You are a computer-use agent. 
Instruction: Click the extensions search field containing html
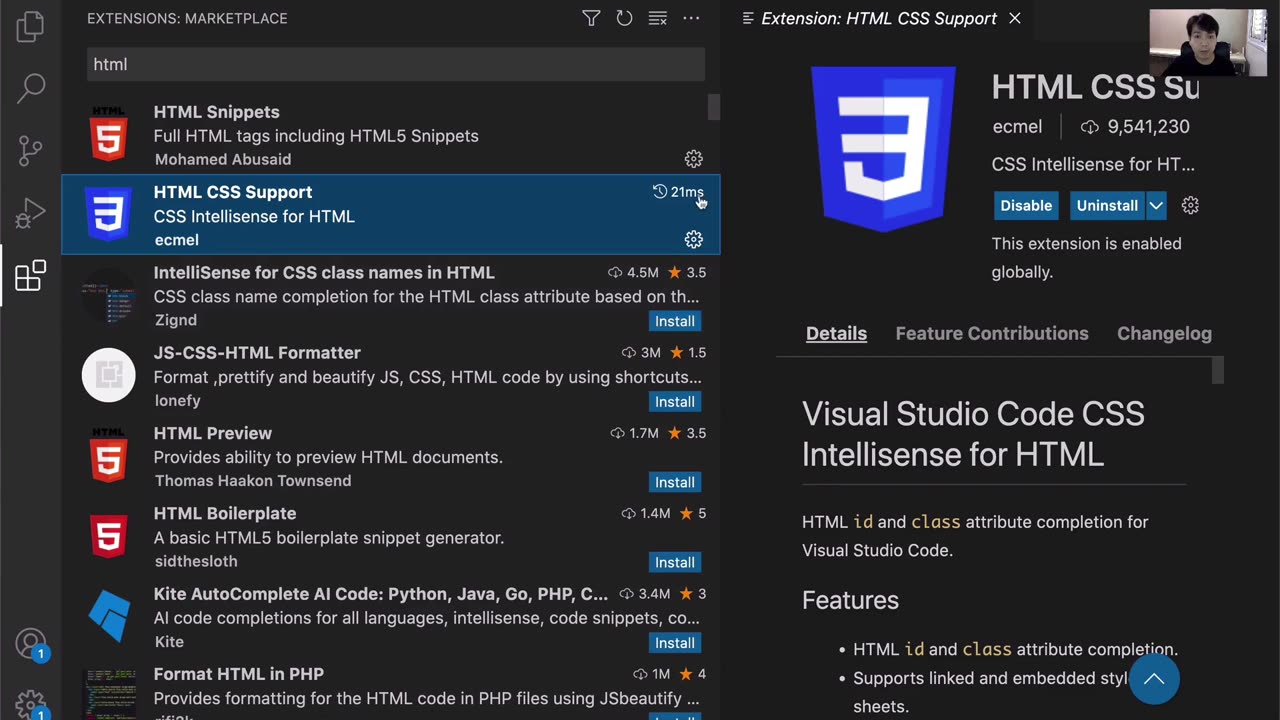pyautogui.click(x=395, y=64)
